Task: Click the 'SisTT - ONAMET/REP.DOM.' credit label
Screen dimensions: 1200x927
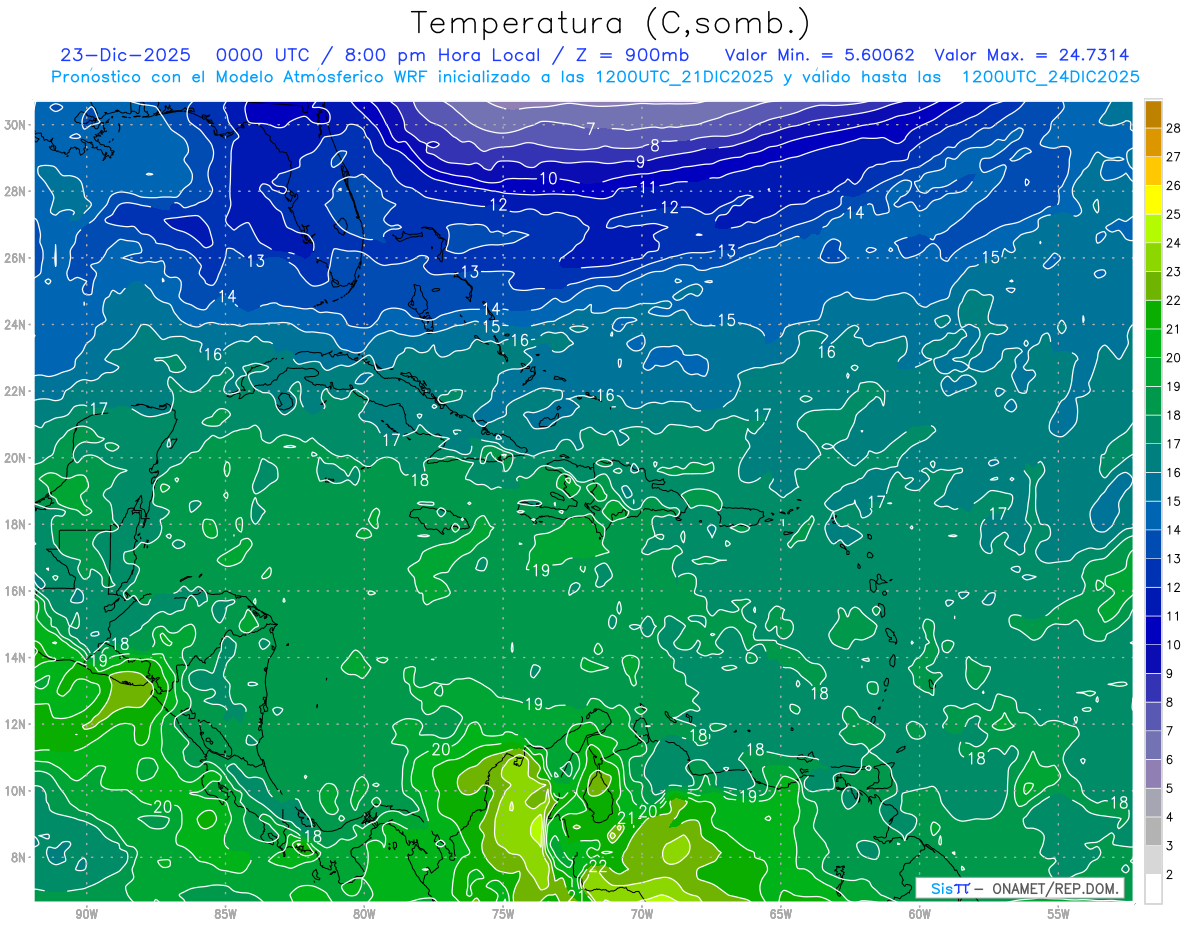Action: [1020, 889]
